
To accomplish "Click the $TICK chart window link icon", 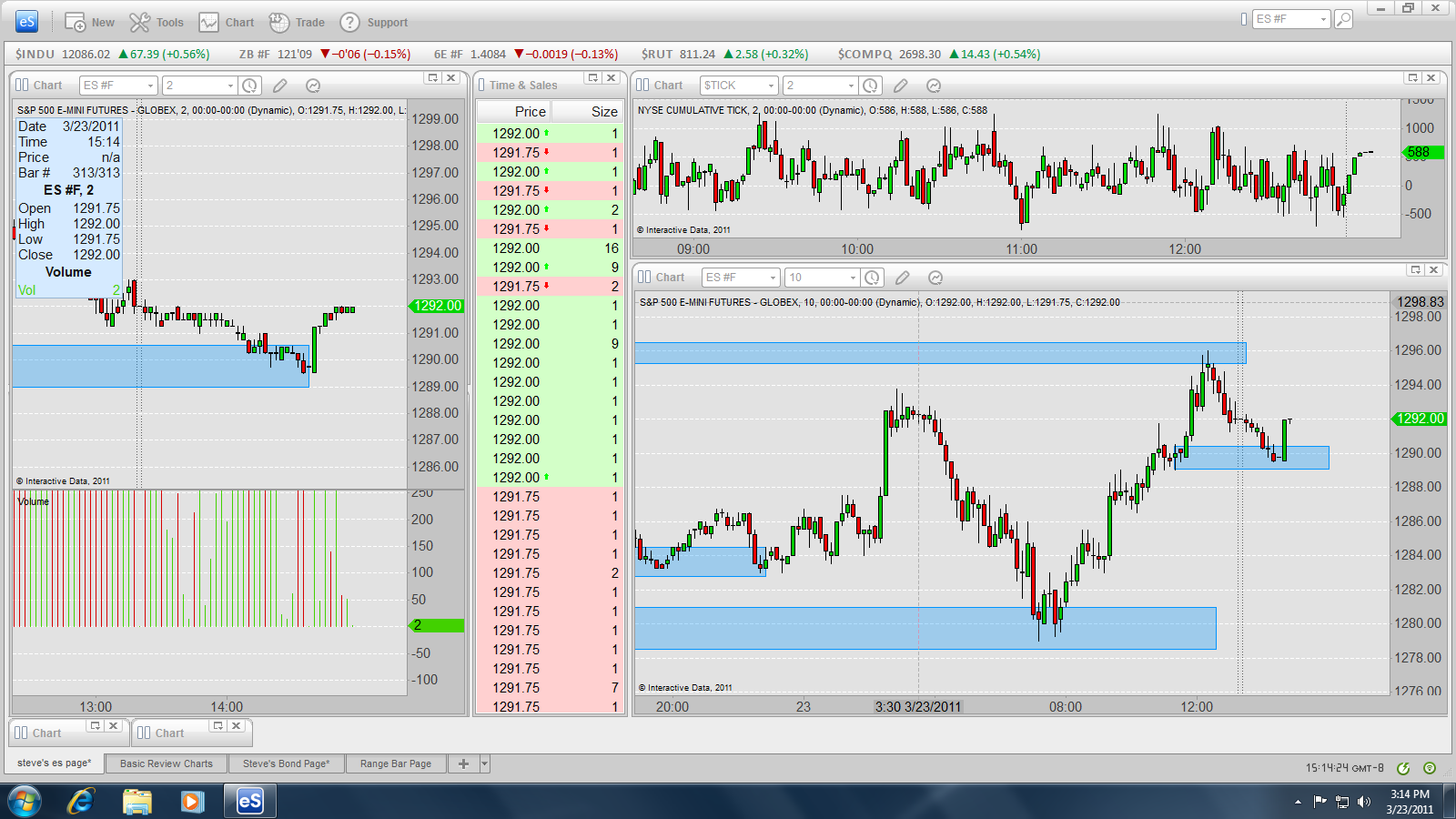I will pyautogui.click(x=642, y=85).
